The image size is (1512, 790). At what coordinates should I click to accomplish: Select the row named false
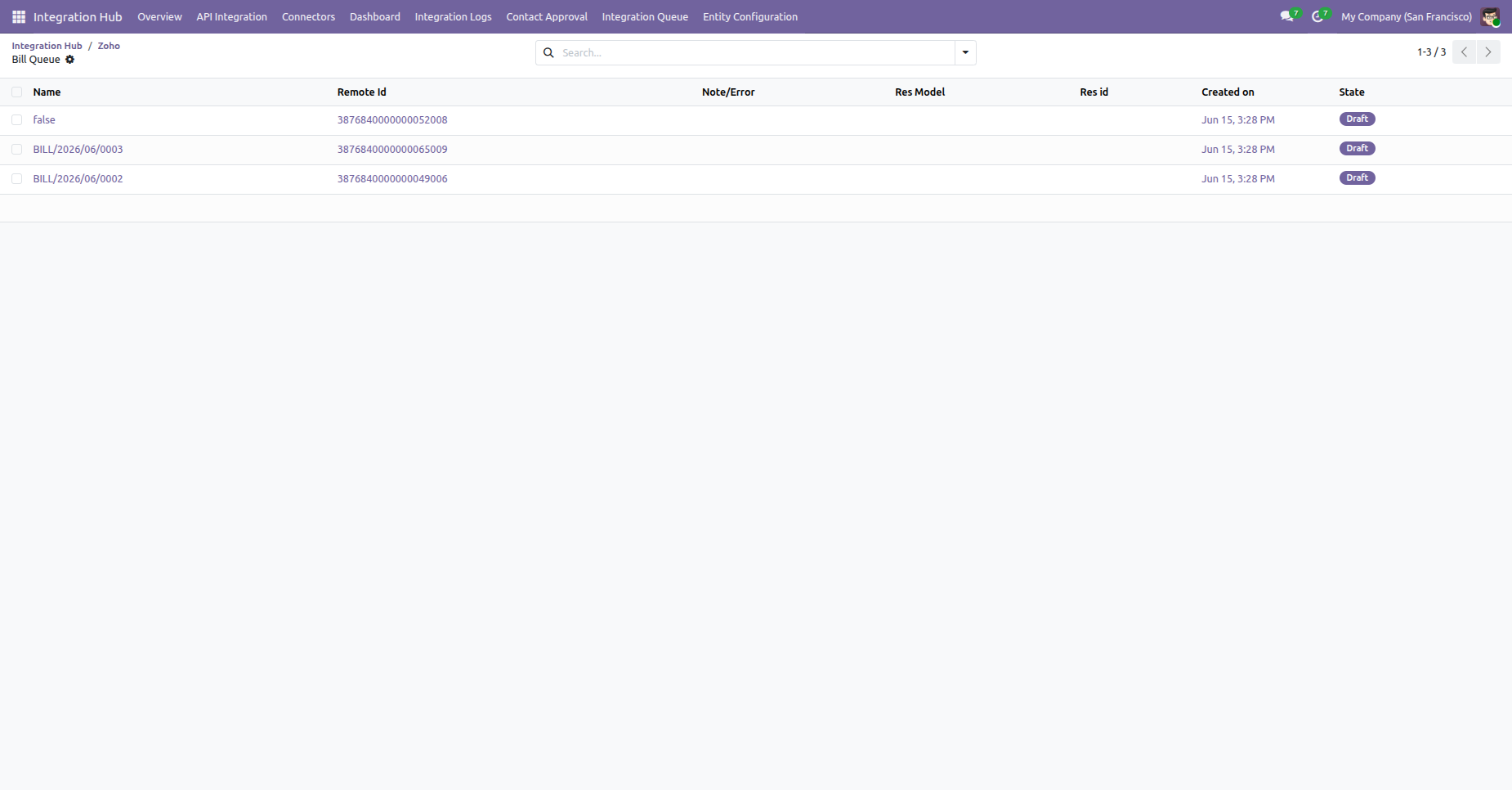[16, 120]
